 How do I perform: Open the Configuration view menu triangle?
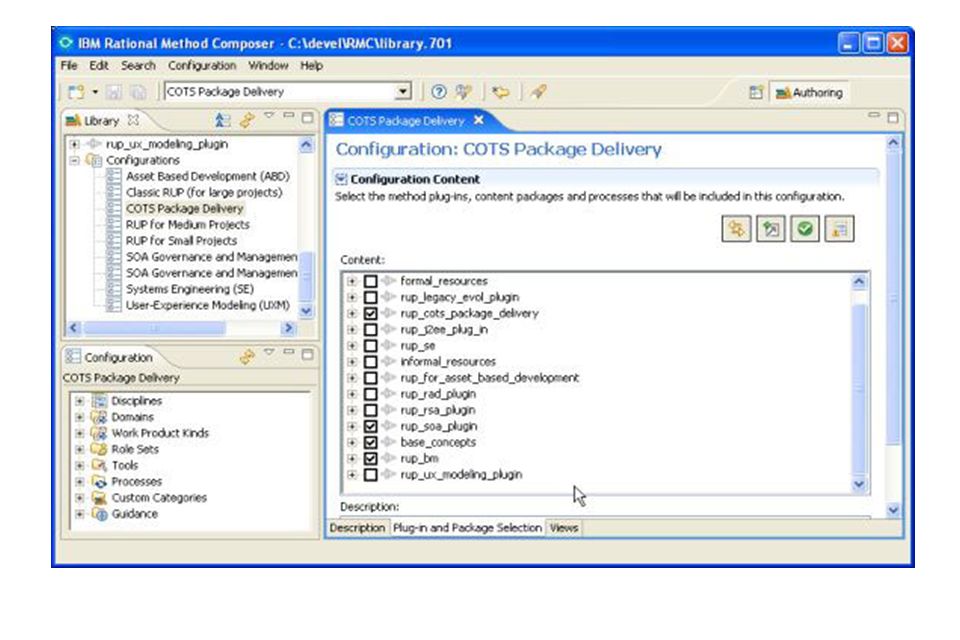point(269,352)
